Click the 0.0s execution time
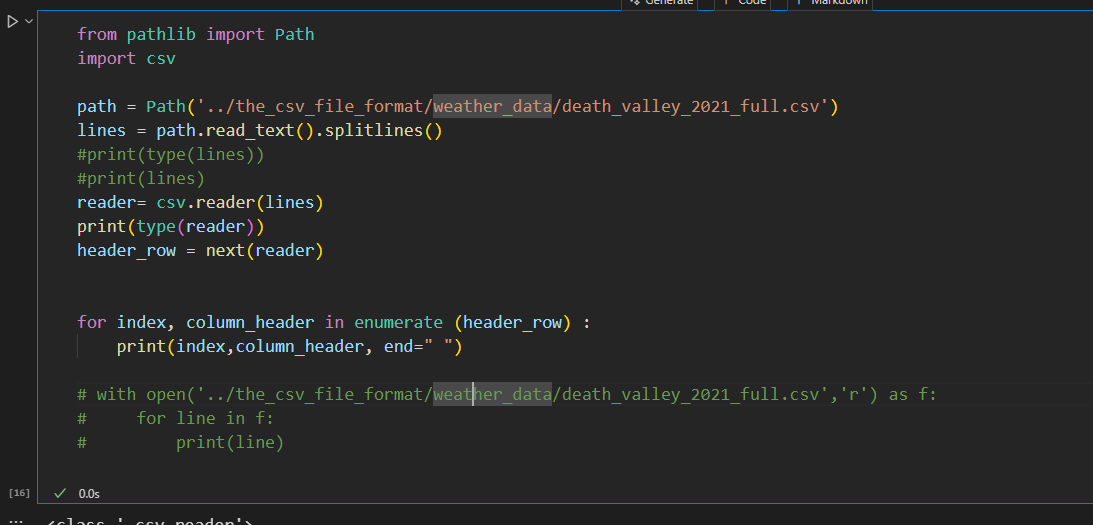The image size is (1093, 525). click(89, 494)
